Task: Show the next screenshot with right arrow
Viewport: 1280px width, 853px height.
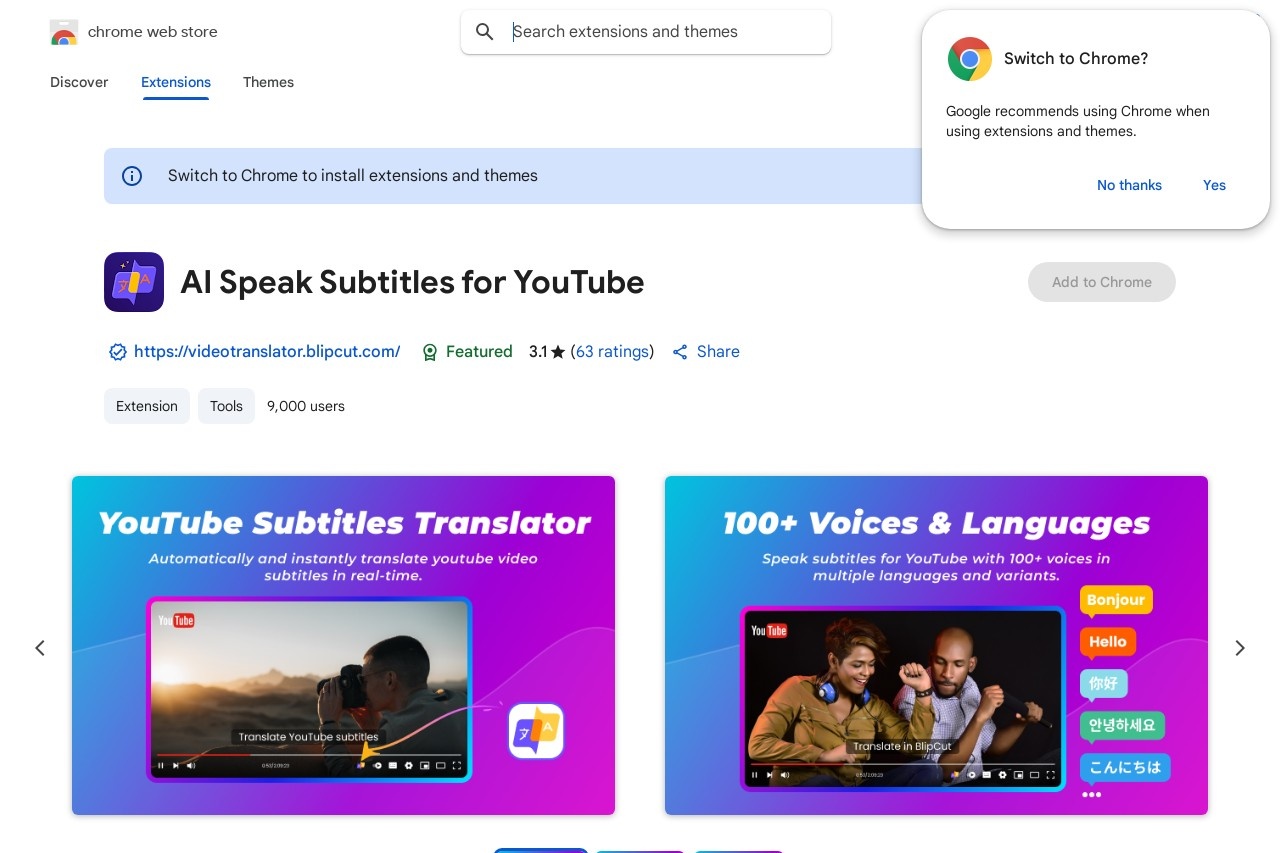Action: 1240,648
